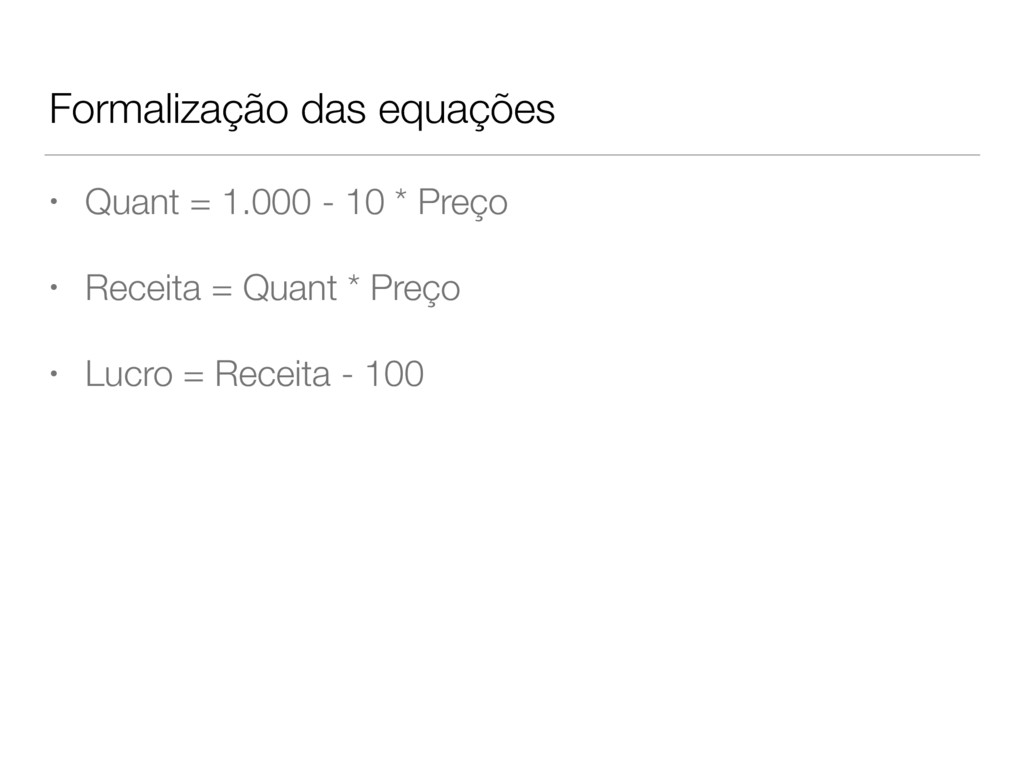The width and height of the screenshot is (1024, 768).
Task: Click the equals sign in the Lucro equation
Action: coord(194,377)
